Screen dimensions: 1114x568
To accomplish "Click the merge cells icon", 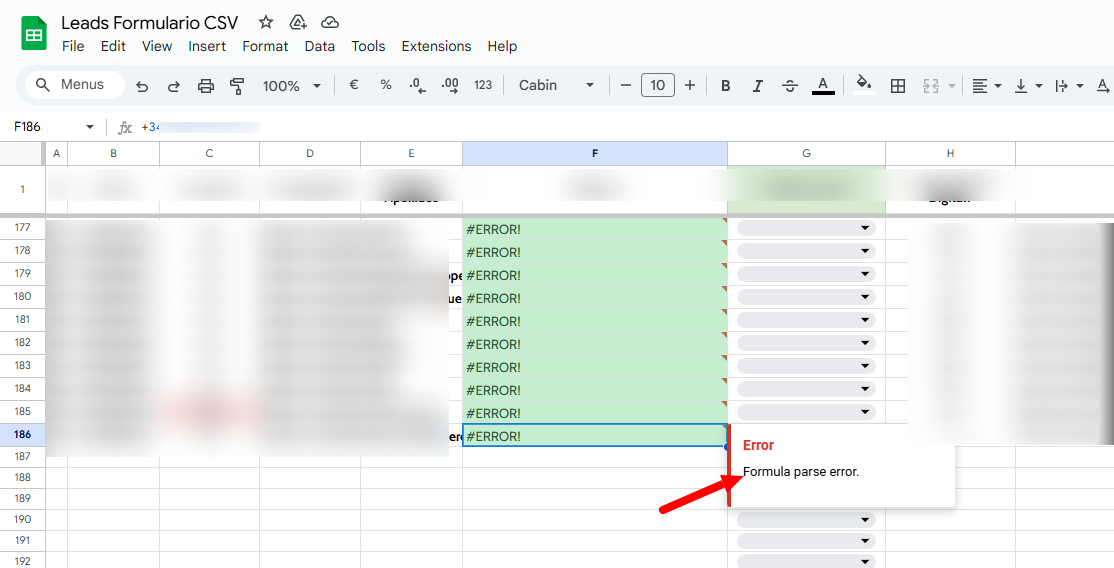I will (x=931, y=86).
